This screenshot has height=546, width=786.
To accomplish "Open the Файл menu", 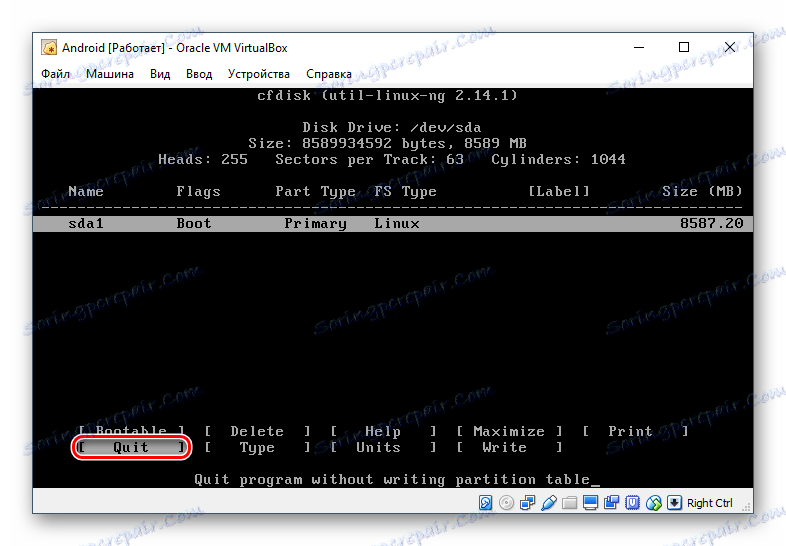I will pyautogui.click(x=56, y=74).
